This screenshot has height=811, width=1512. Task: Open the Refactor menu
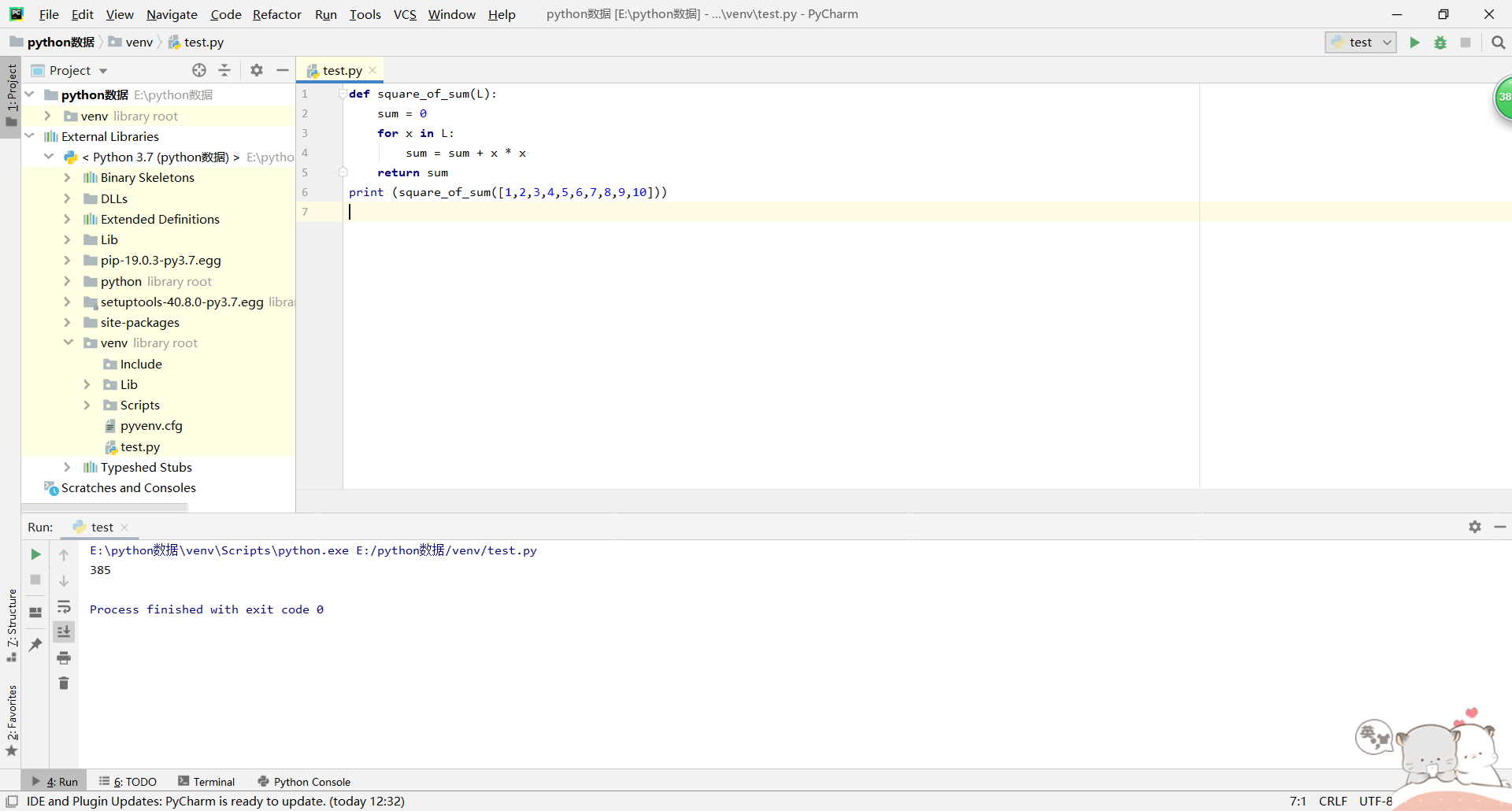[276, 14]
